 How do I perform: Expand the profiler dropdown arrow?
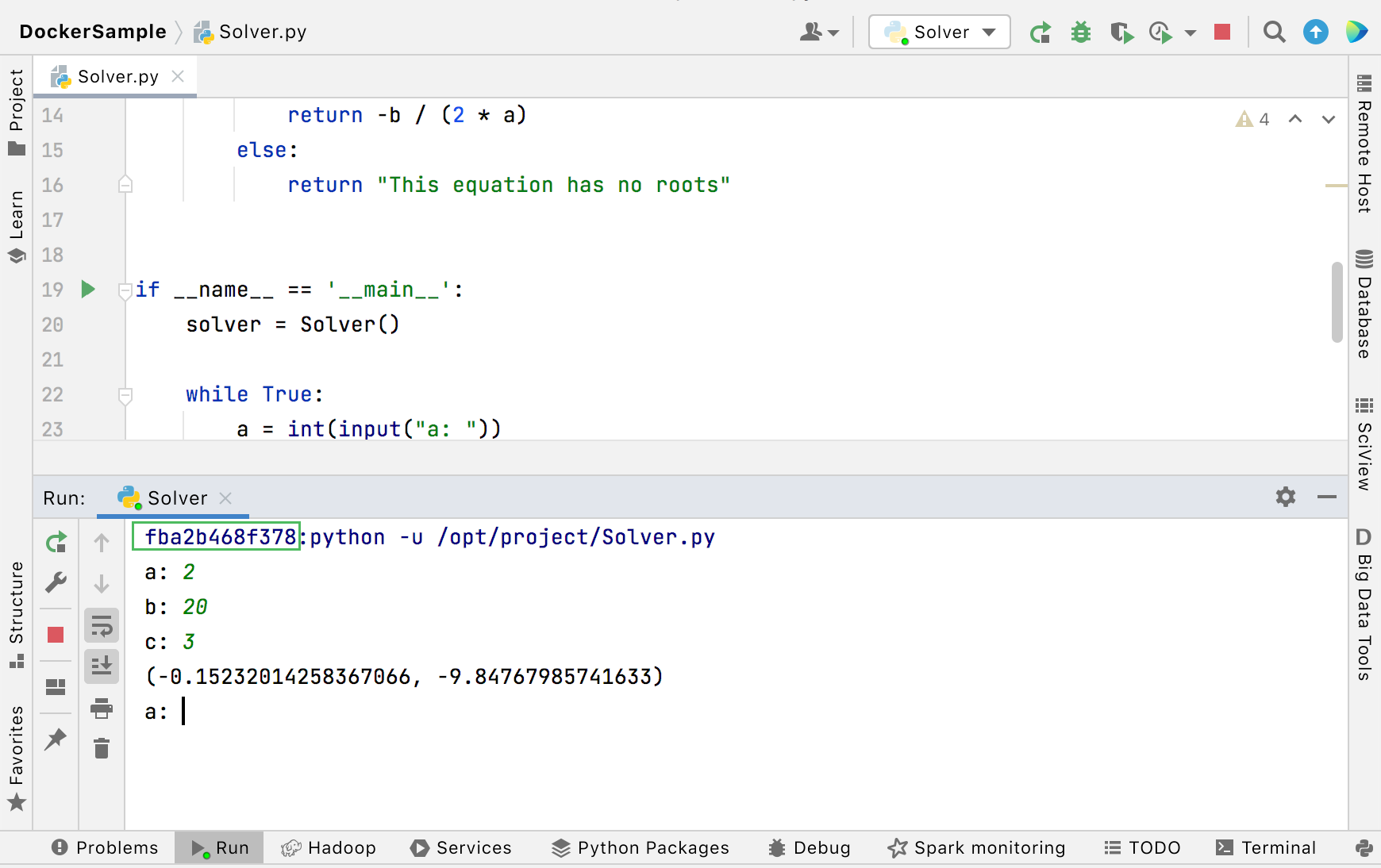[1188, 33]
